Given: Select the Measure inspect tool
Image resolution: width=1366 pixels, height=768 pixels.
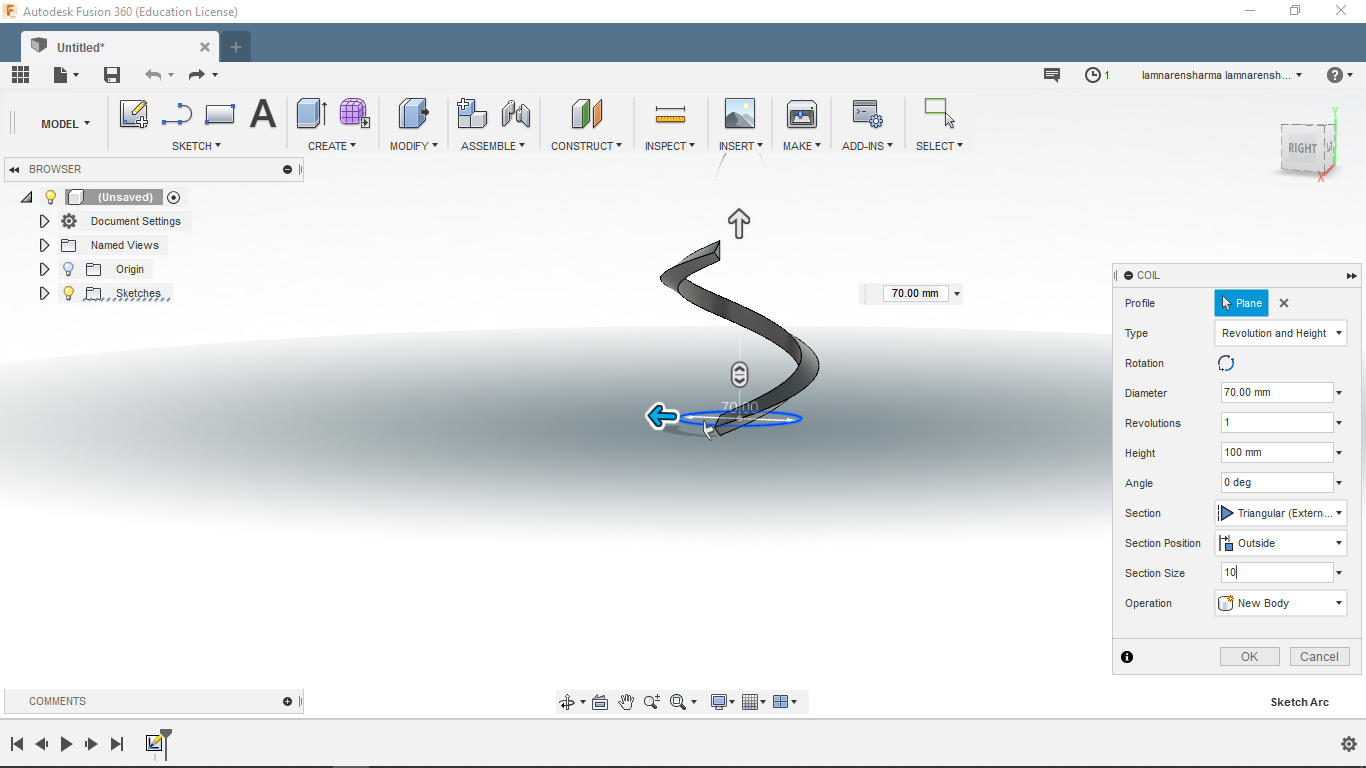Looking at the screenshot, I should point(670,114).
